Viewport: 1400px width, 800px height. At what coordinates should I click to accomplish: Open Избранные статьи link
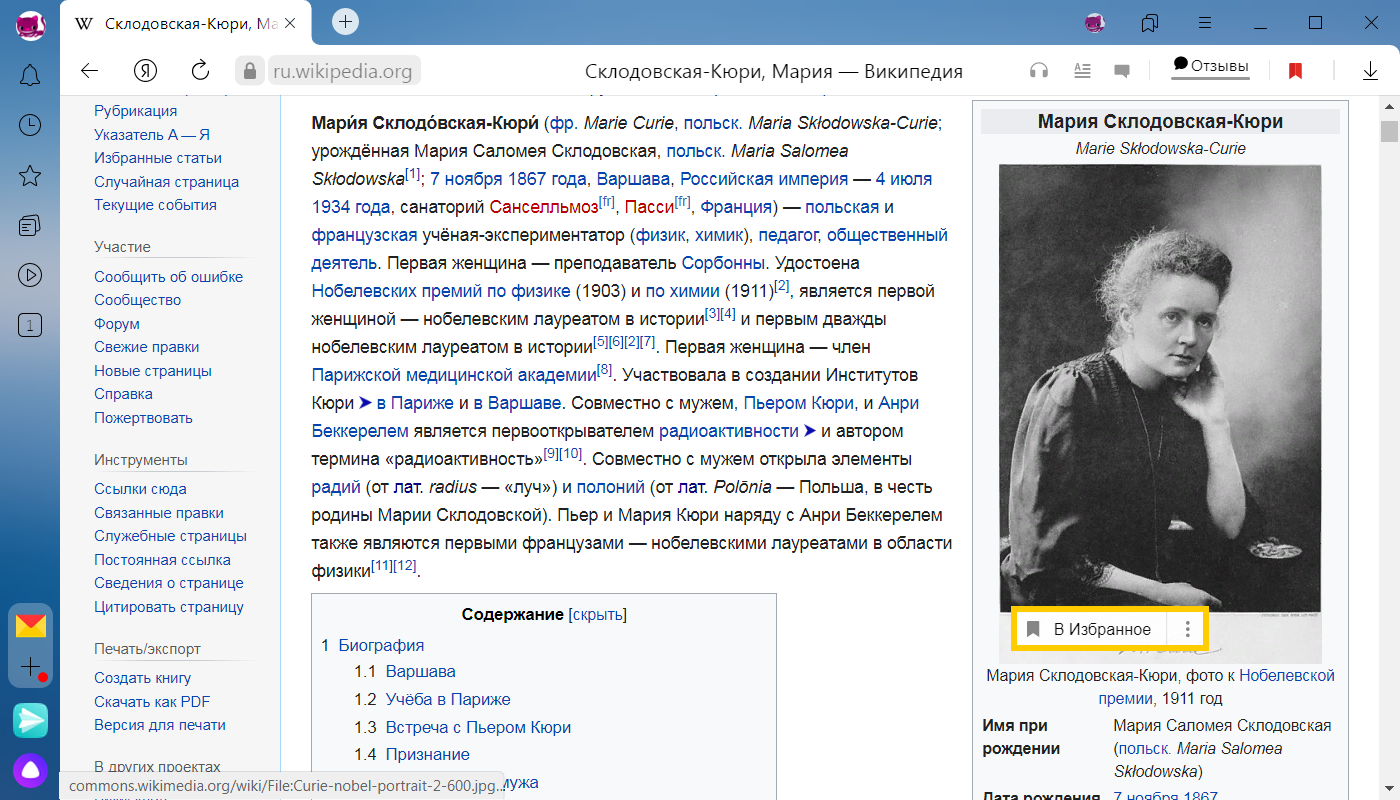coord(158,158)
